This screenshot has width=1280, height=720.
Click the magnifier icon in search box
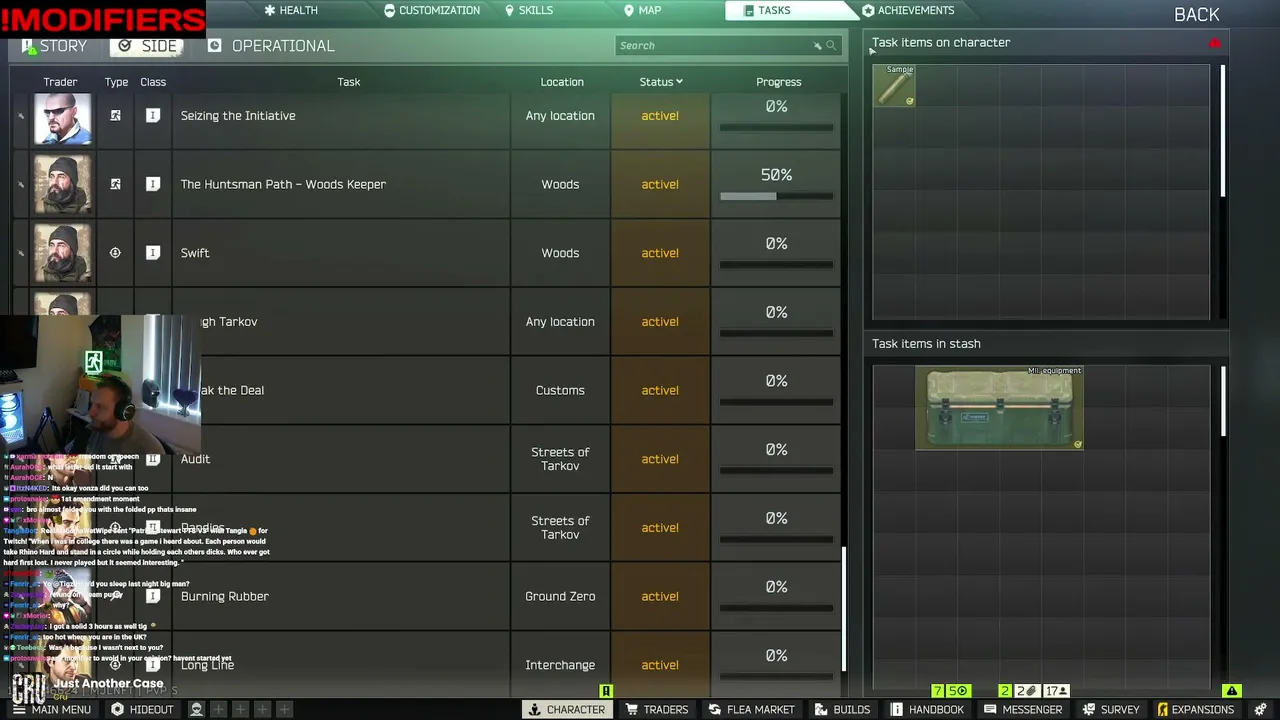[x=831, y=45]
